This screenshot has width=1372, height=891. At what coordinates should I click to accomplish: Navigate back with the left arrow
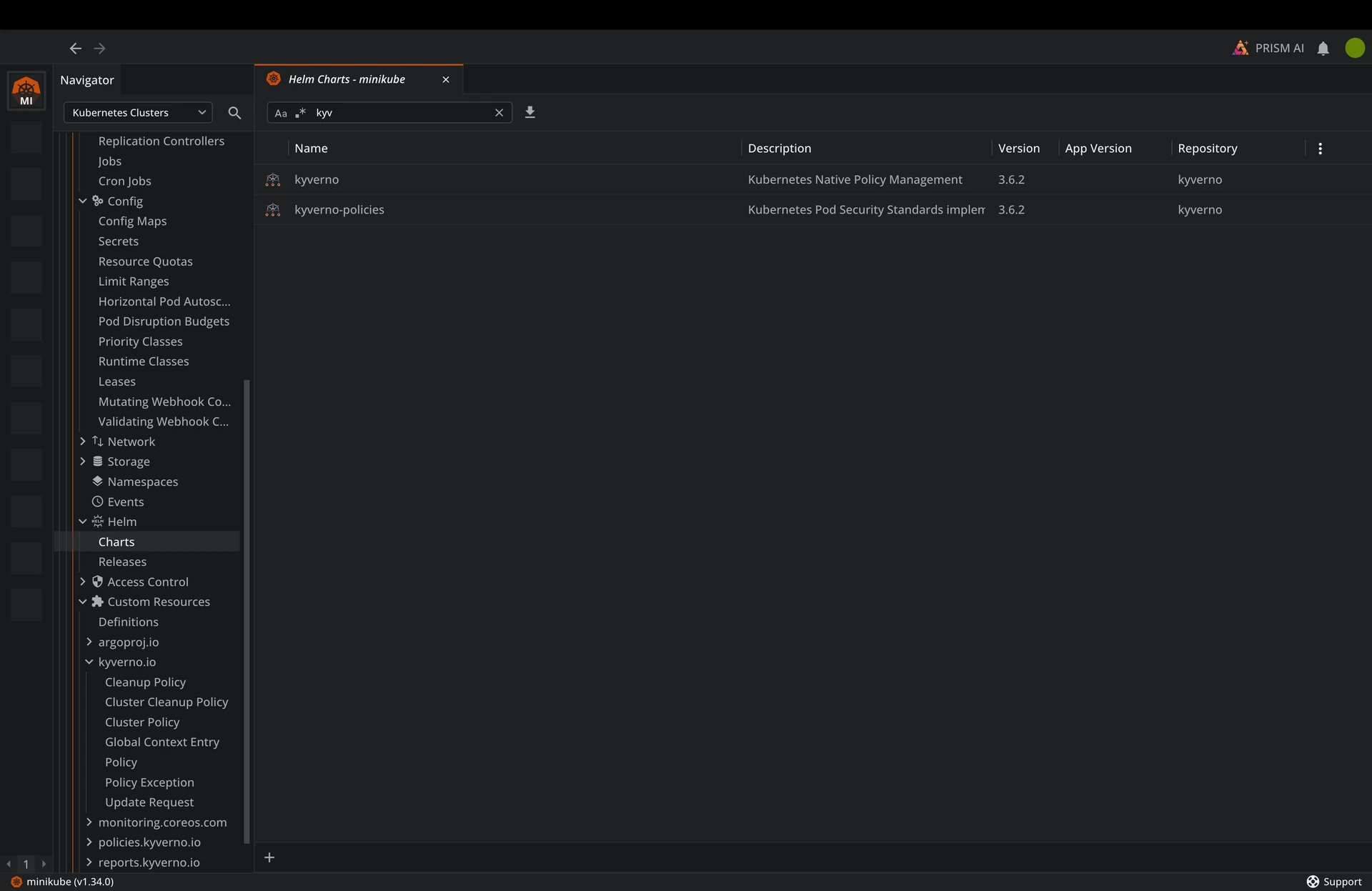[x=75, y=49]
